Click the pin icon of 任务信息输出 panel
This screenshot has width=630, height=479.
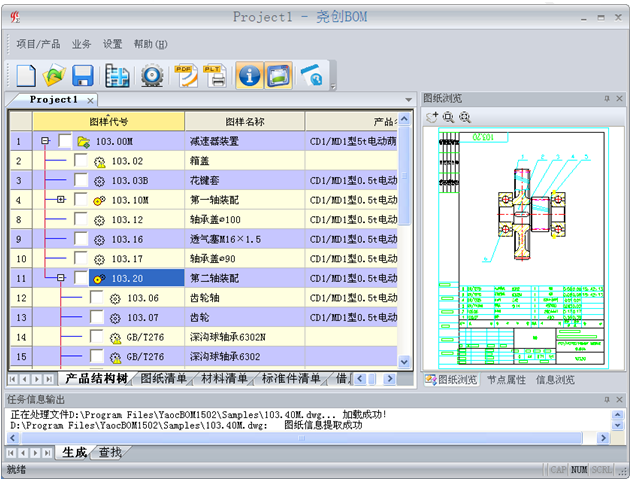607,399
